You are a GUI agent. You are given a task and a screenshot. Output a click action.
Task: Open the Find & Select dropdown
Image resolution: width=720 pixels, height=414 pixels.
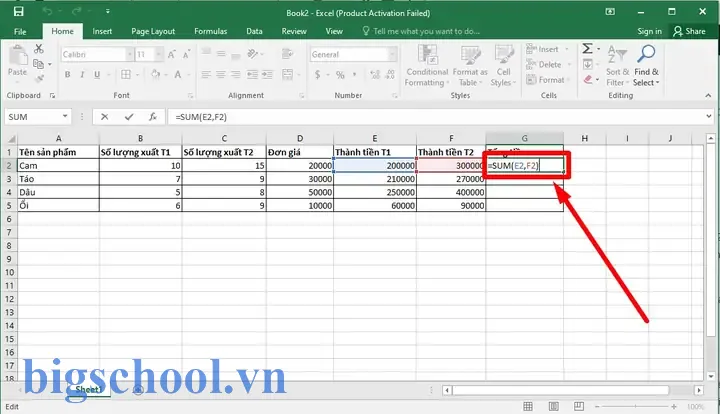point(646,66)
